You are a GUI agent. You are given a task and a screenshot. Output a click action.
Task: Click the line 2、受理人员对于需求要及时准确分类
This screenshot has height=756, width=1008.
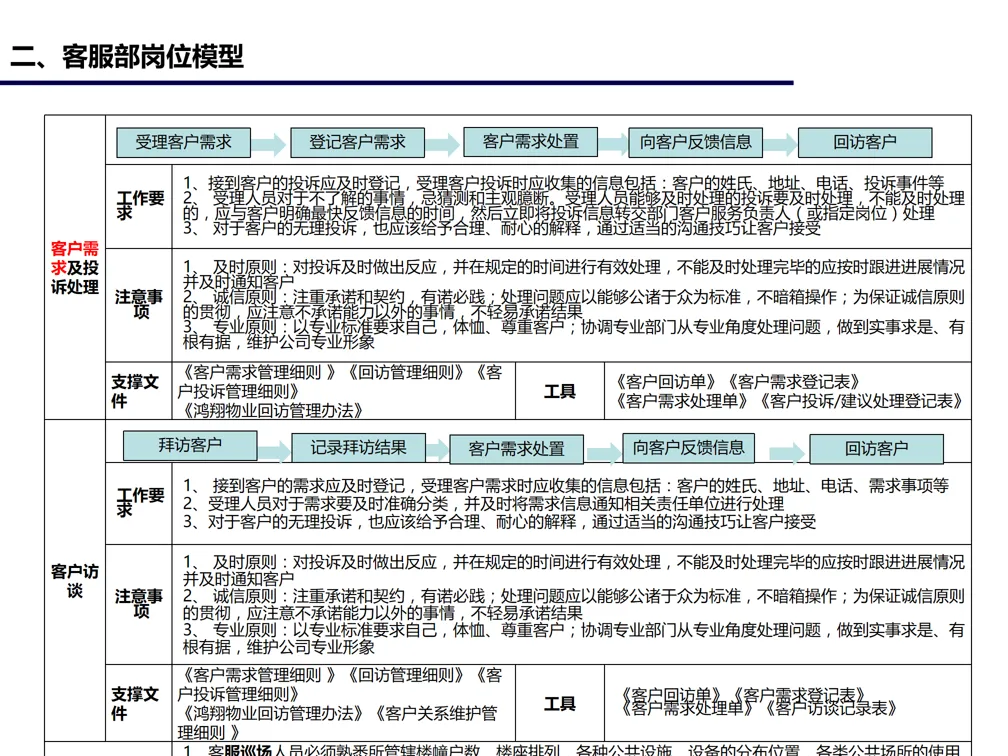[x=483, y=503]
